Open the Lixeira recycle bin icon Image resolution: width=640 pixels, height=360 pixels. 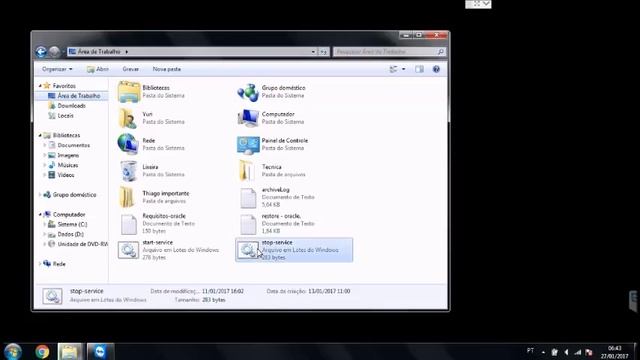pos(129,171)
